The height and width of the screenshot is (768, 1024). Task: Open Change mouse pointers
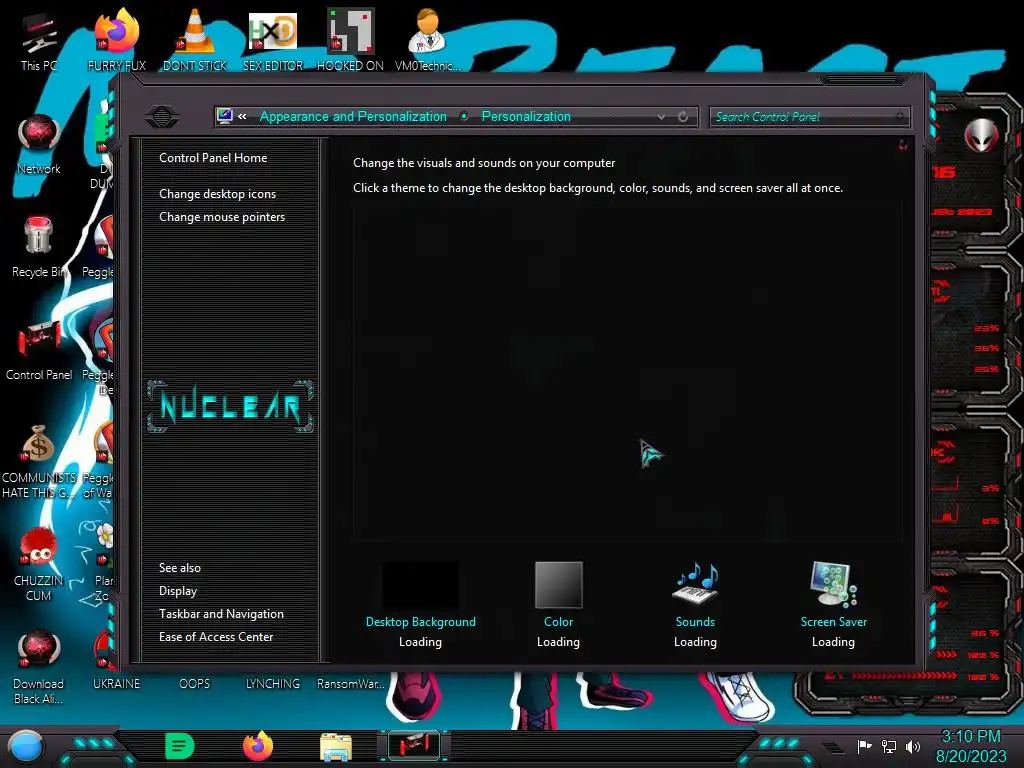(x=222, y=217)
